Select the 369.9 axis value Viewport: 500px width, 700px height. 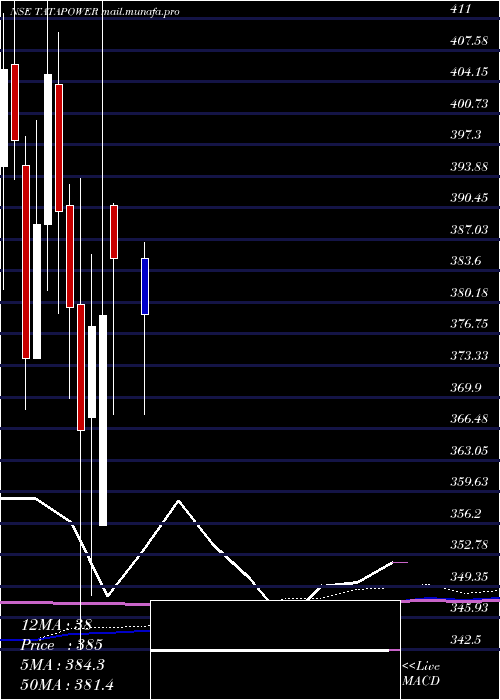coord(464,387)
